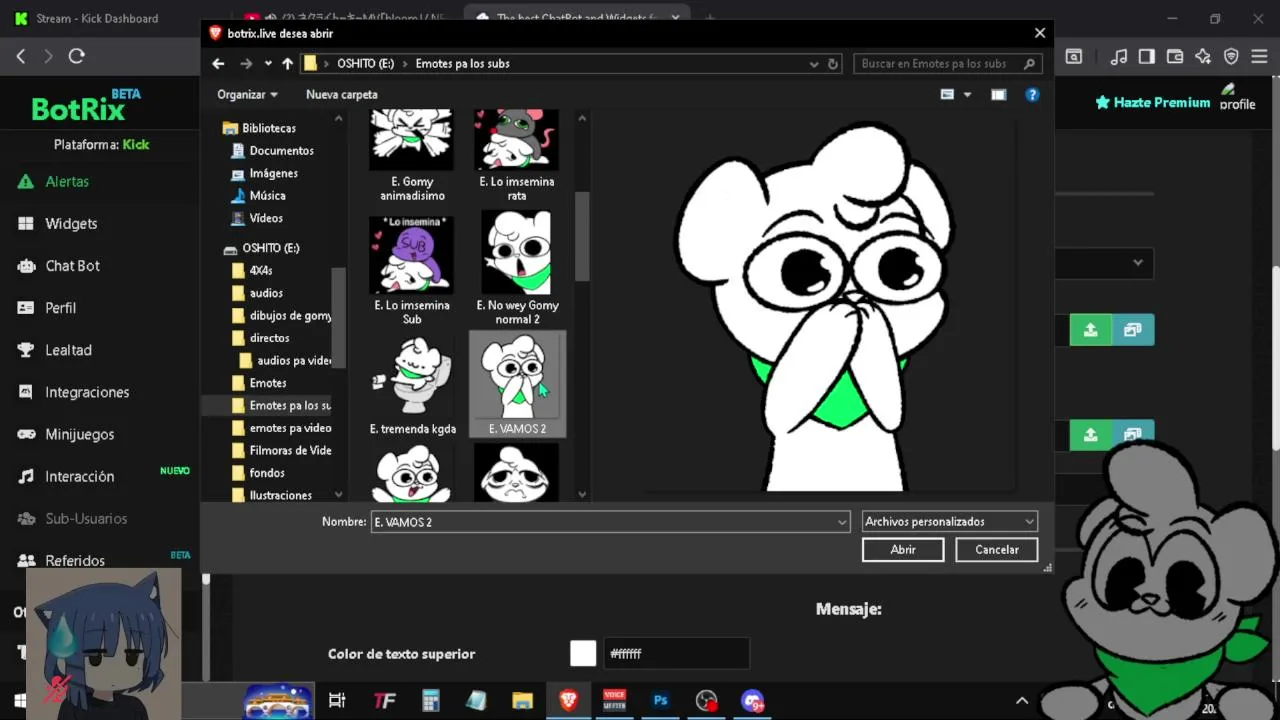
Task: Open the recent locations dropdown arrow
Action: point(268,63)
